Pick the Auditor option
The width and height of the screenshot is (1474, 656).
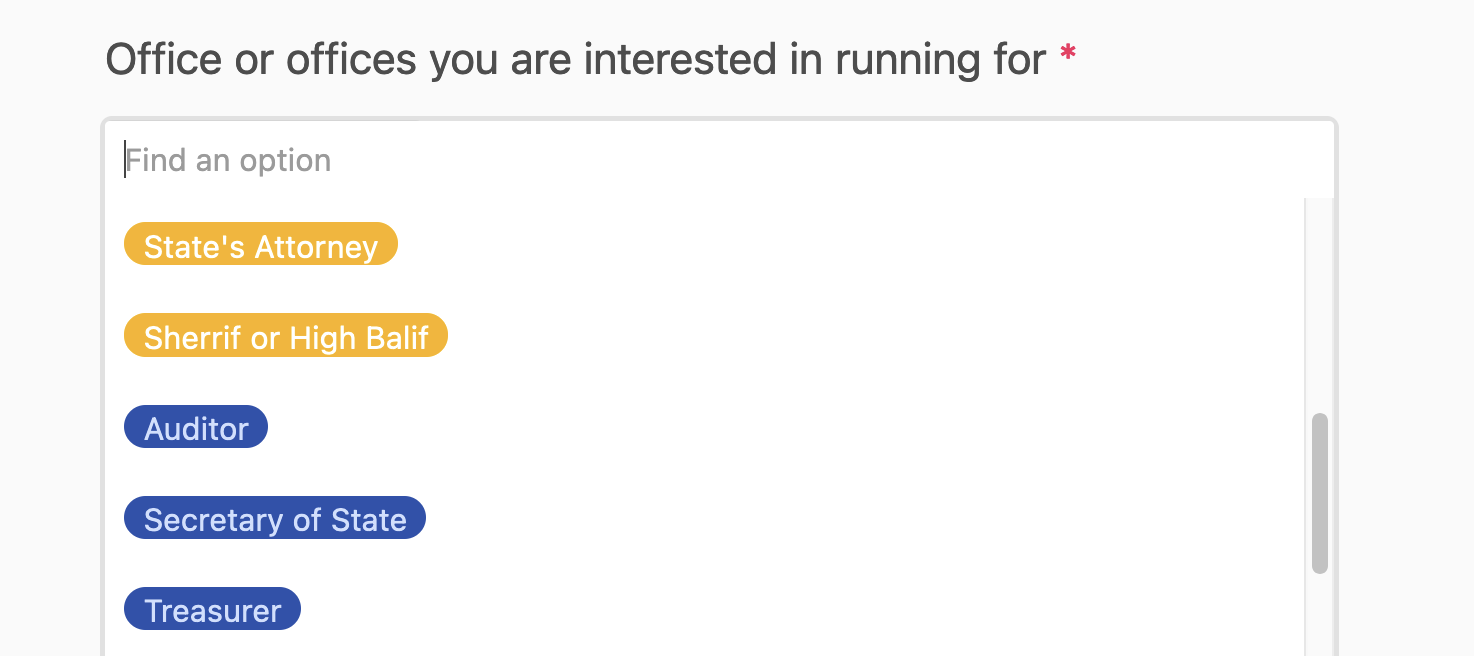[x=196, y=428]
